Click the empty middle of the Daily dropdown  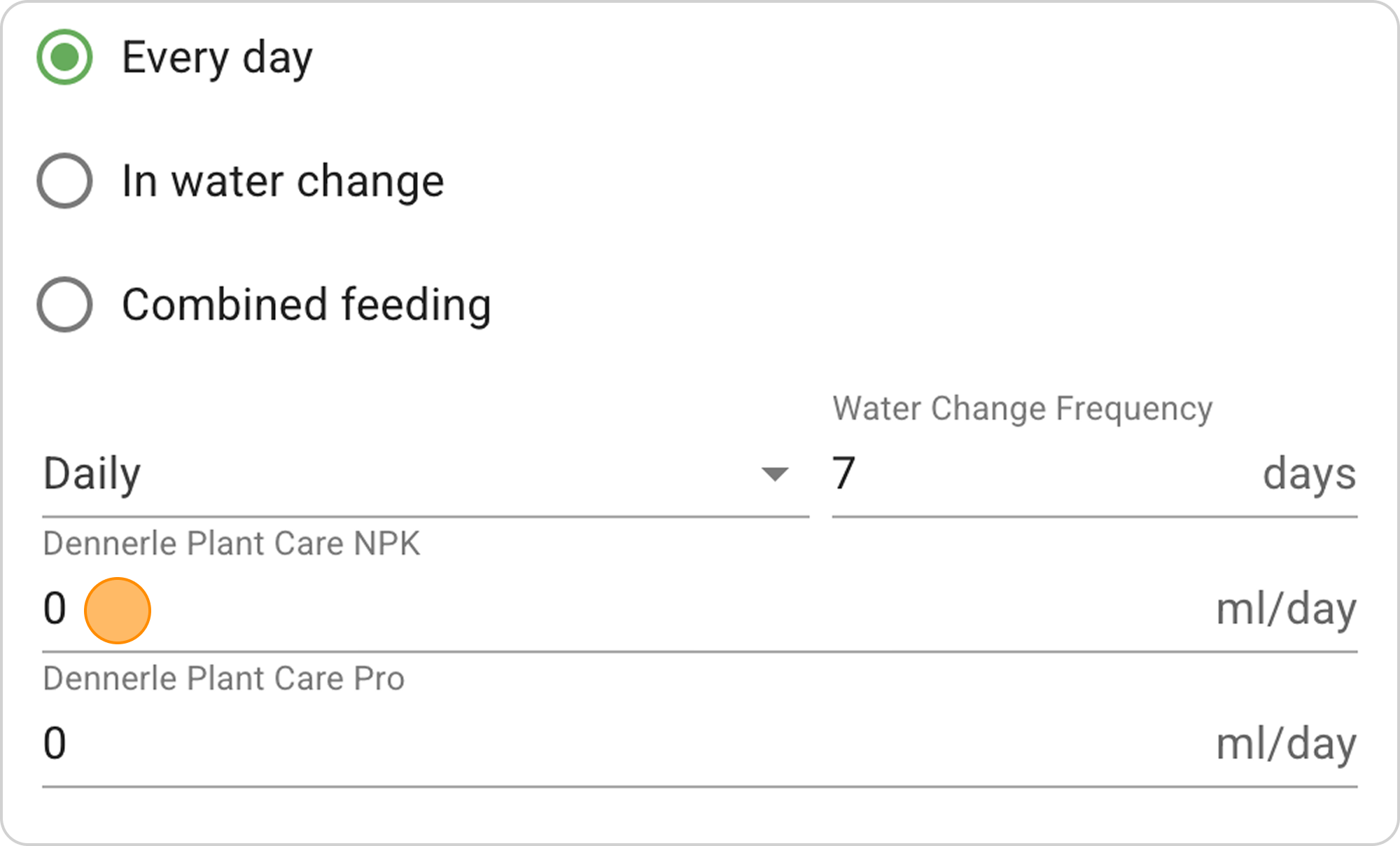click(448, 474)
